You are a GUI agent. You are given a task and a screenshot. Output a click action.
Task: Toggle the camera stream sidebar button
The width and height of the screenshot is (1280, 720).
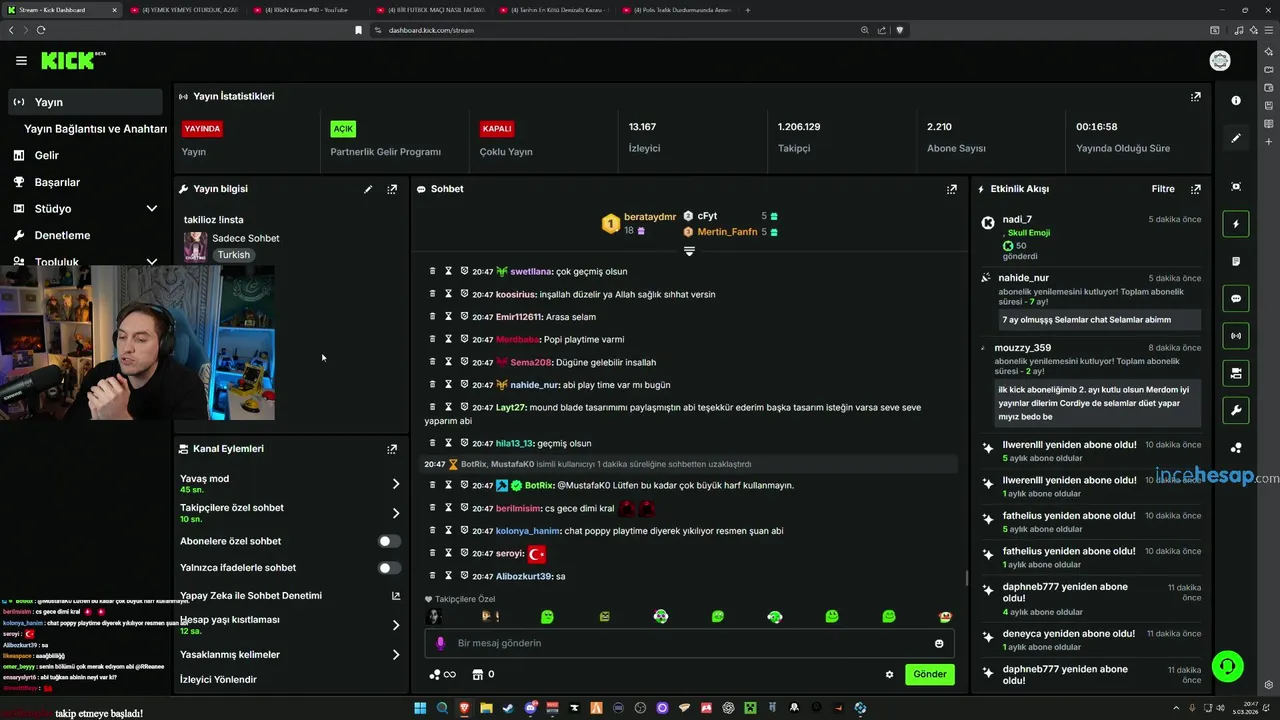pos(1236,373)
